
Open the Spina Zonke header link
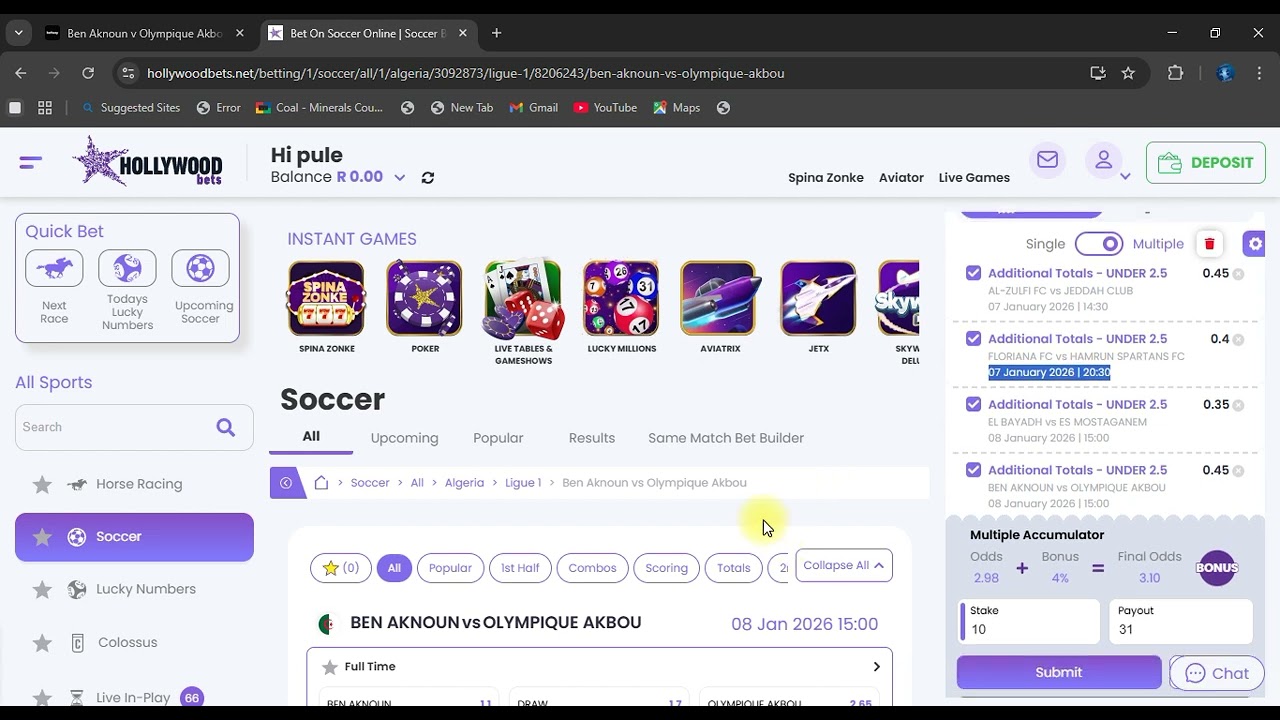826,178
